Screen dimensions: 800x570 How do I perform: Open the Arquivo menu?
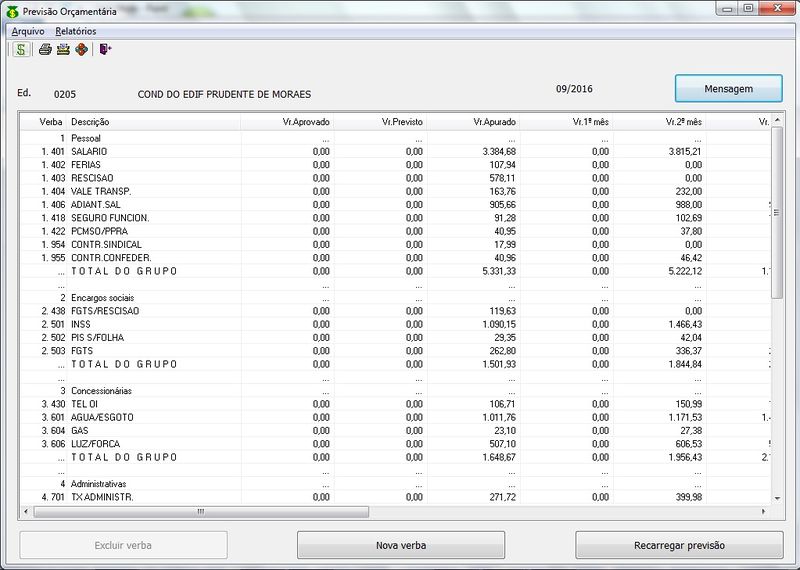(27, 31)
